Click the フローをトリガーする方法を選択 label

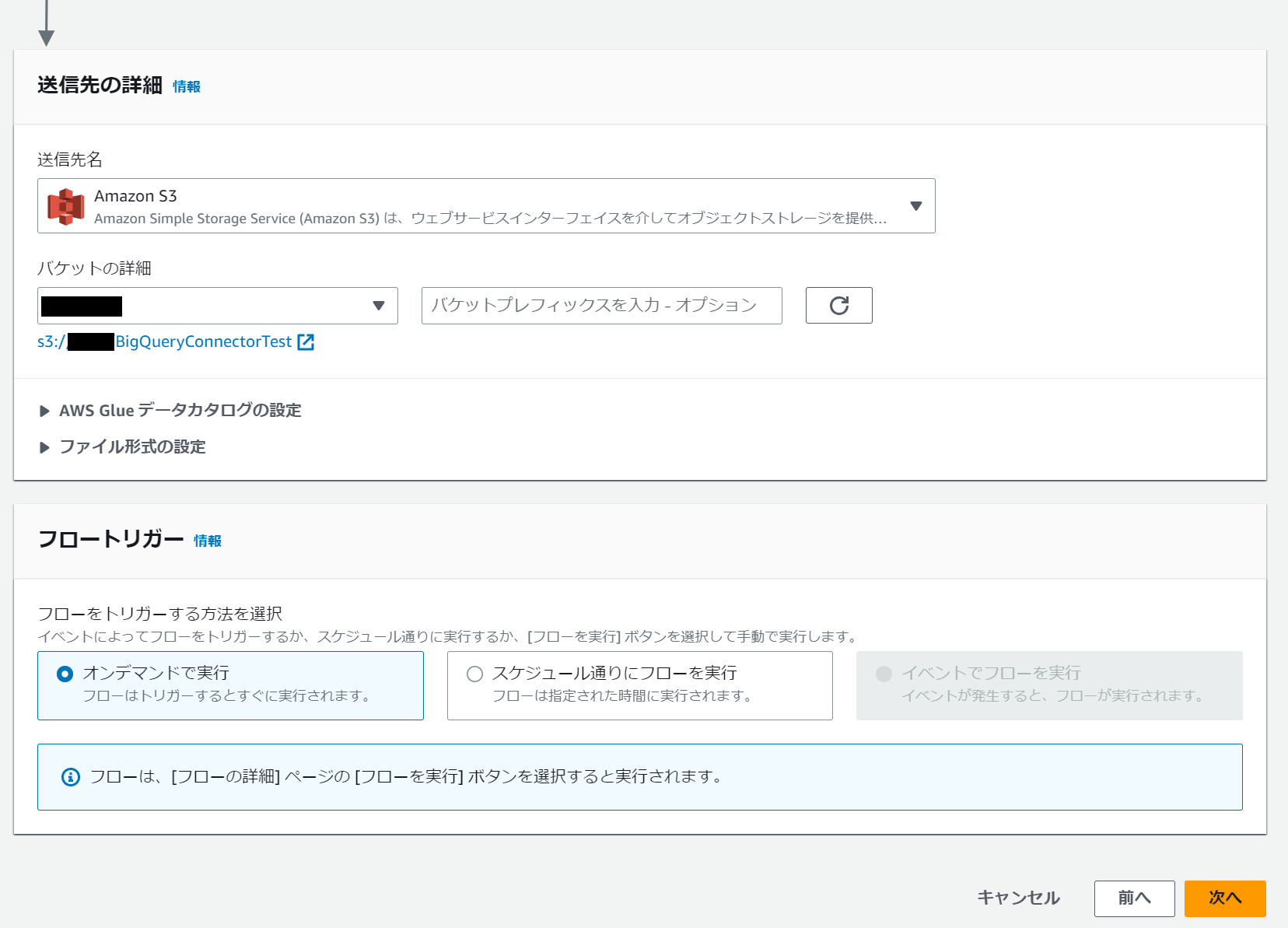(x=160, y=615)
